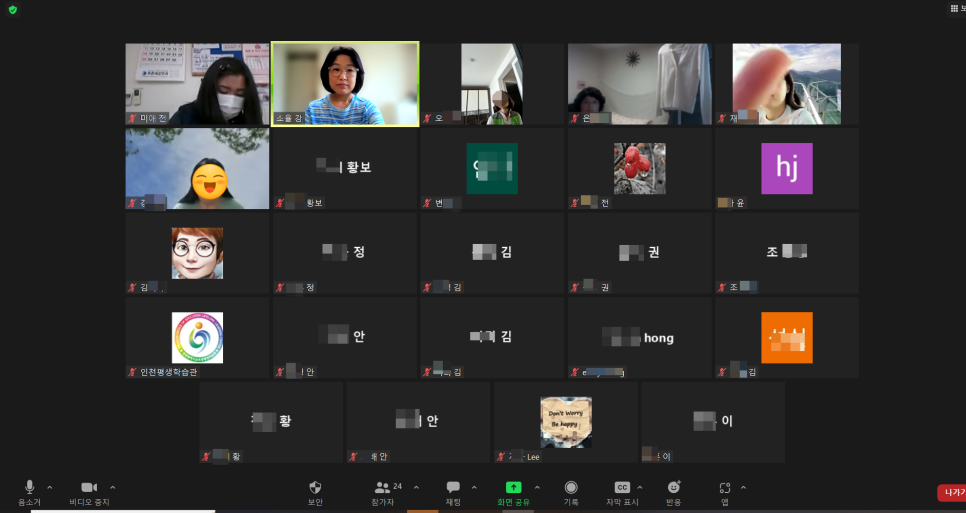Expand video options caret next to 비디오 중지

pyautogui.click(x=113, y=488)
